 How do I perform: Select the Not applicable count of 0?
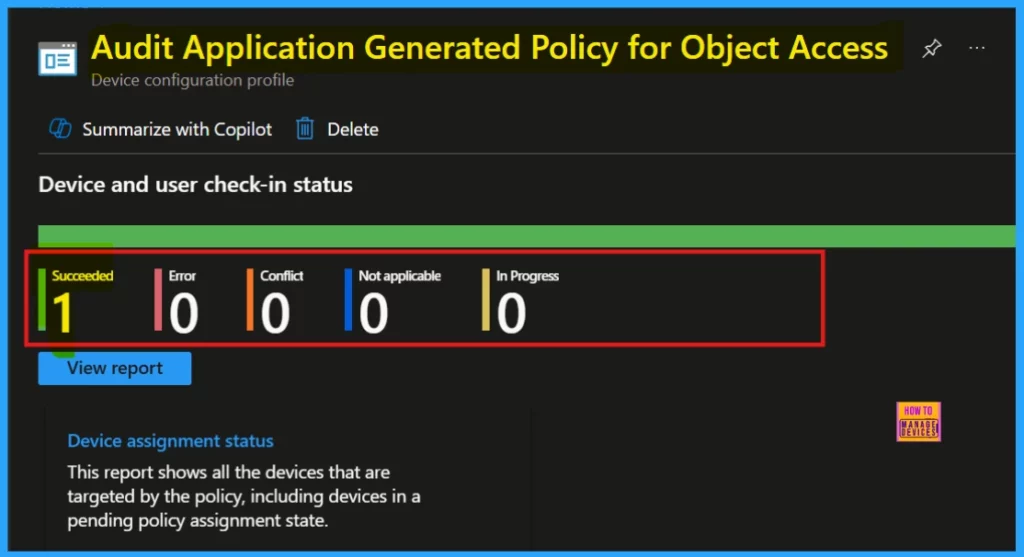(373, 314)
